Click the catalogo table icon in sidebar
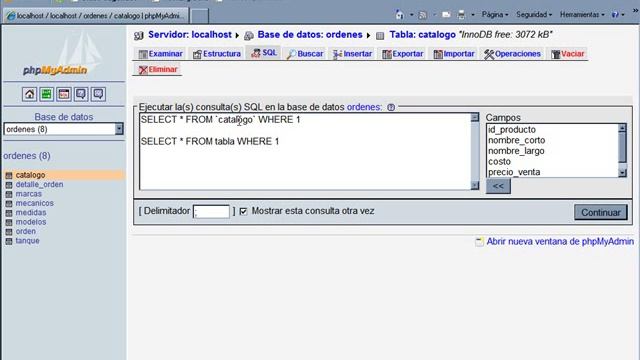640x360 pixels. pos(9,175)
